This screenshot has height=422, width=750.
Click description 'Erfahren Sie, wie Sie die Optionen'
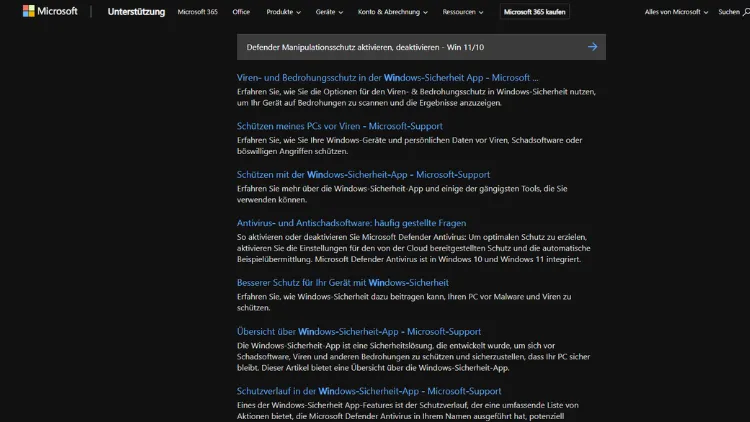(416, 97)
